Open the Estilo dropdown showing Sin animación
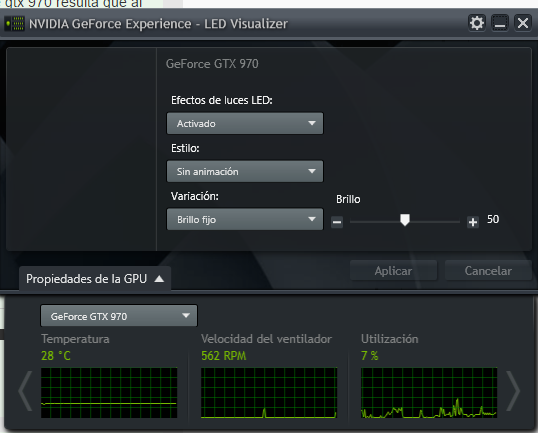538x433 pixels. [245, 171]
